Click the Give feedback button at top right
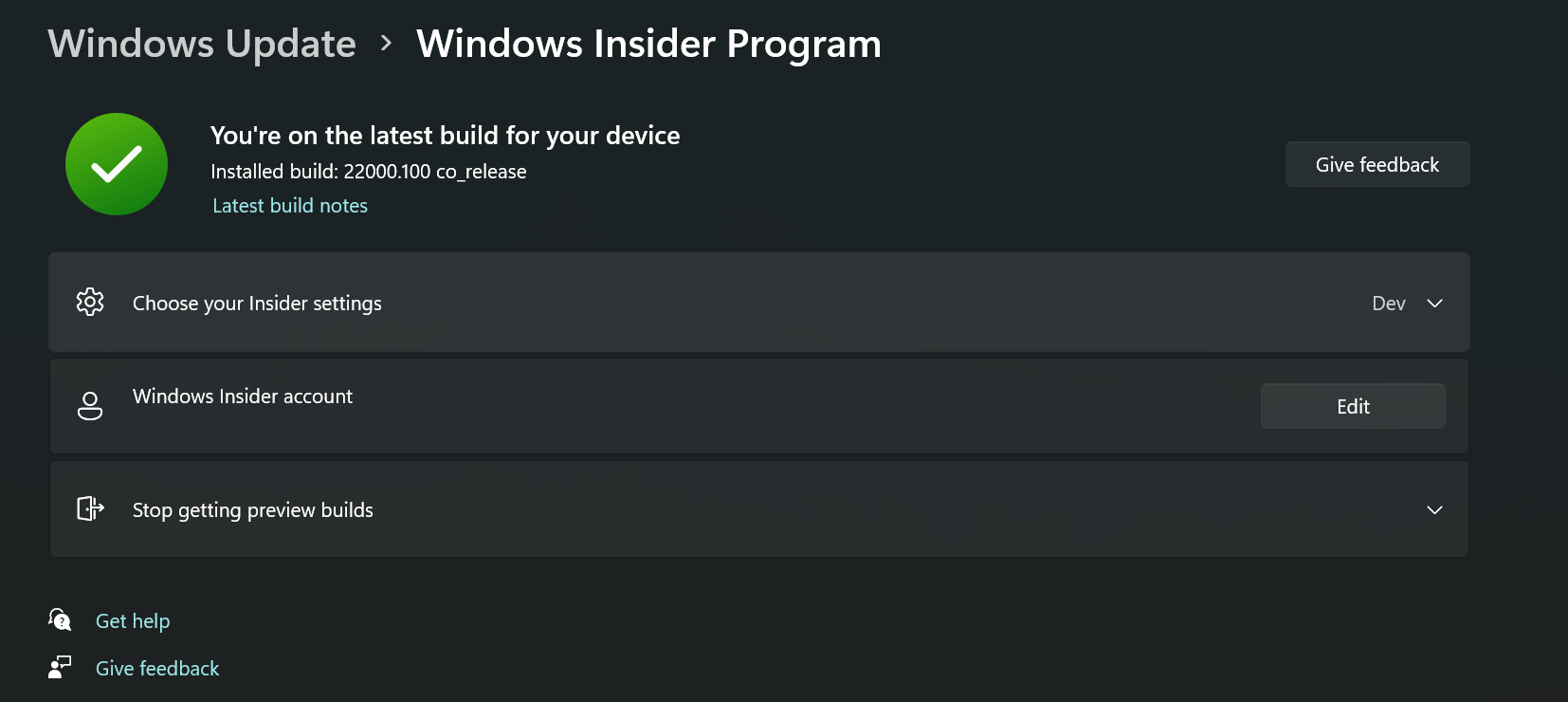The width and height of the screenshot is (1568, 702). [1377, 164]
